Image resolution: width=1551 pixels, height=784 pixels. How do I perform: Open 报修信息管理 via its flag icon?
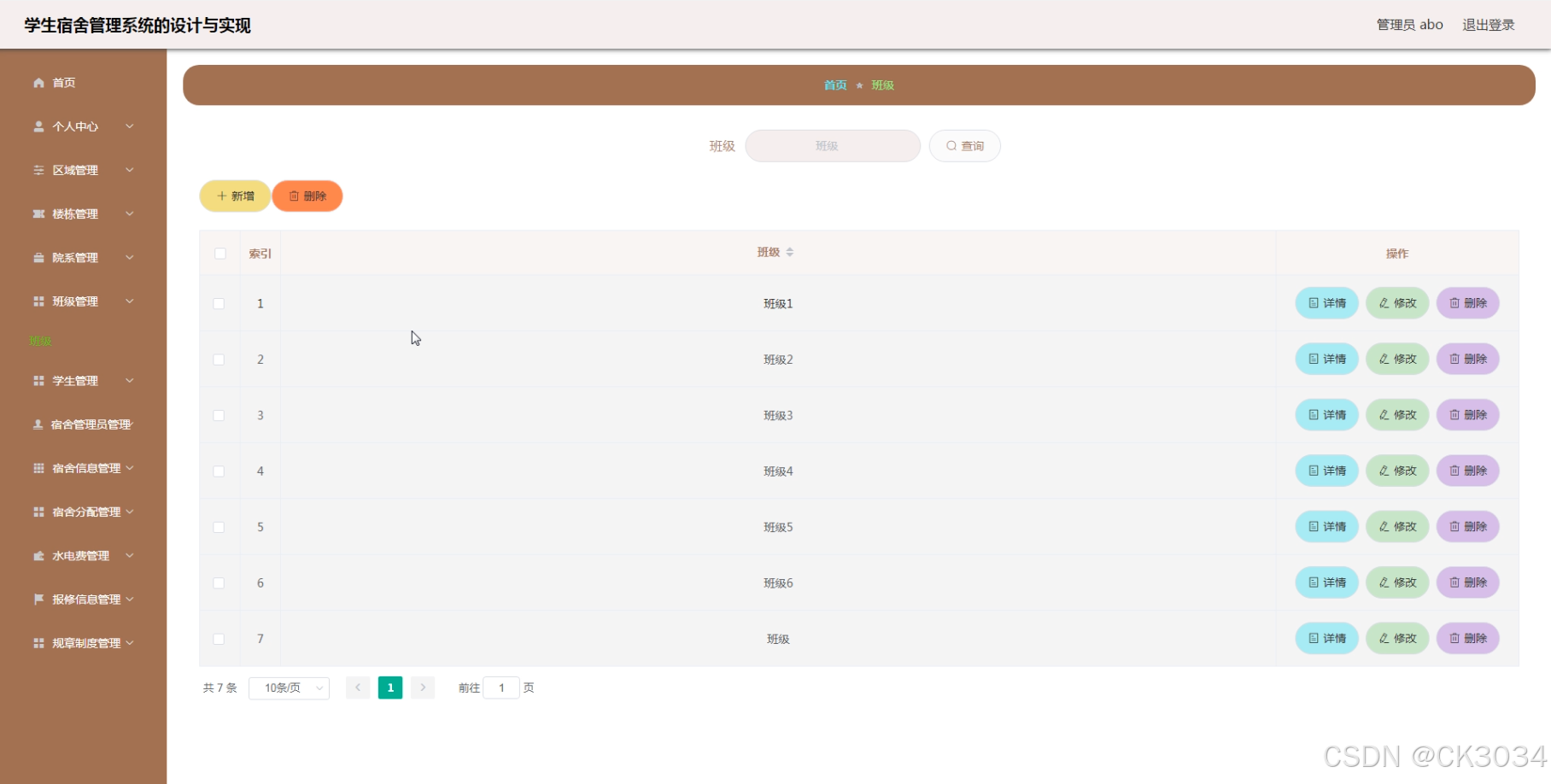click(38, 599)
